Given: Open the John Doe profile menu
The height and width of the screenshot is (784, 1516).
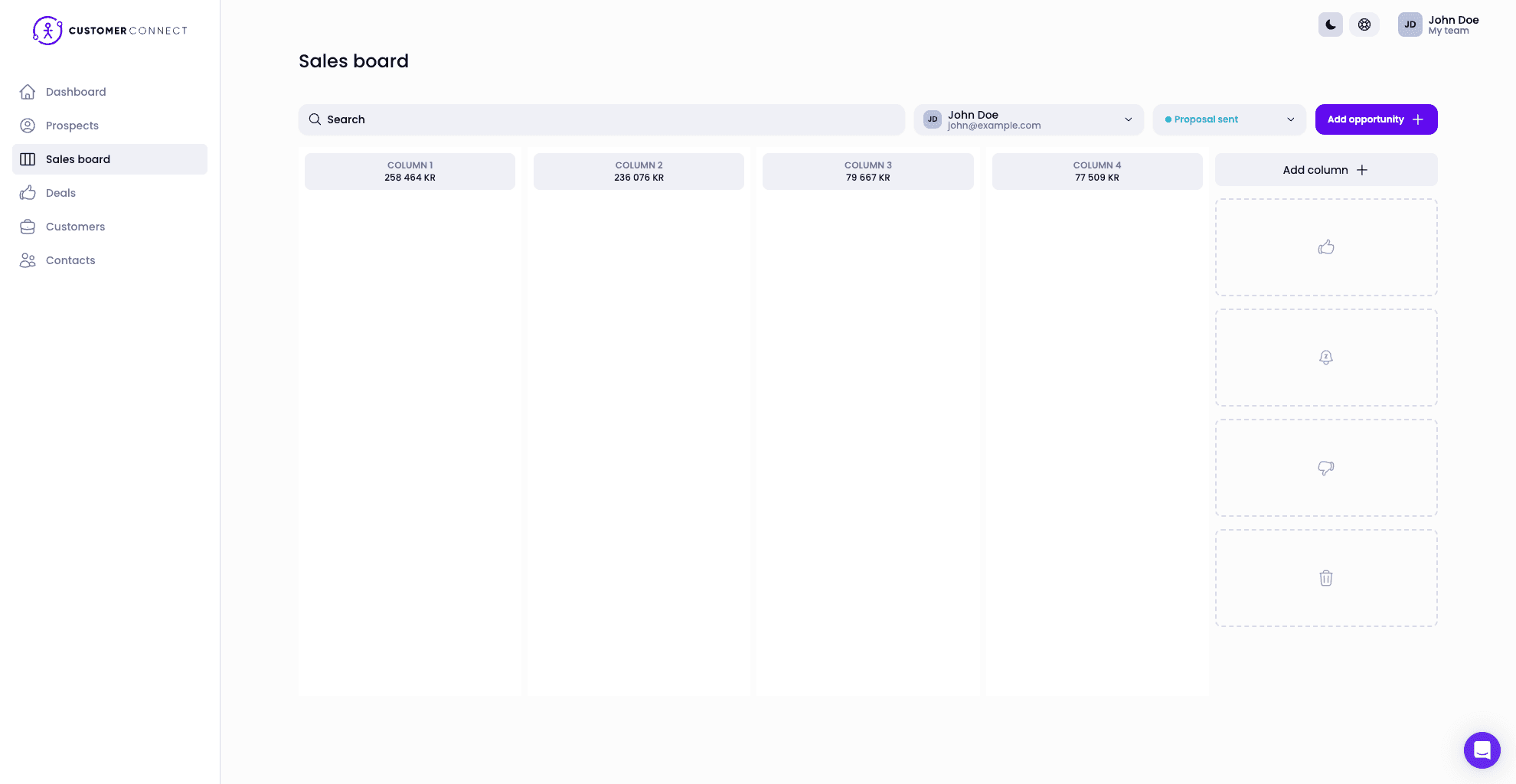Looking at the screenshot, I should coord(1439,24).
